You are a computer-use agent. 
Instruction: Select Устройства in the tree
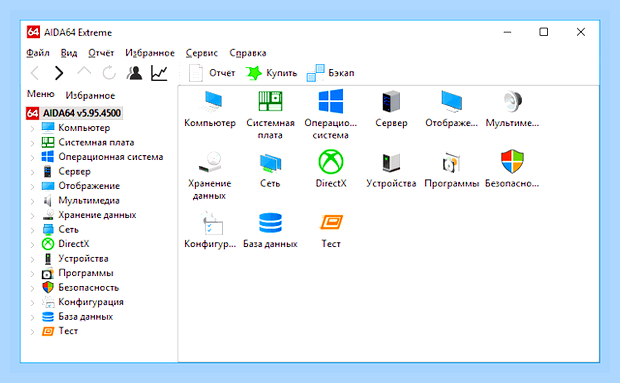pyautogui.click(x=83, y=258)
